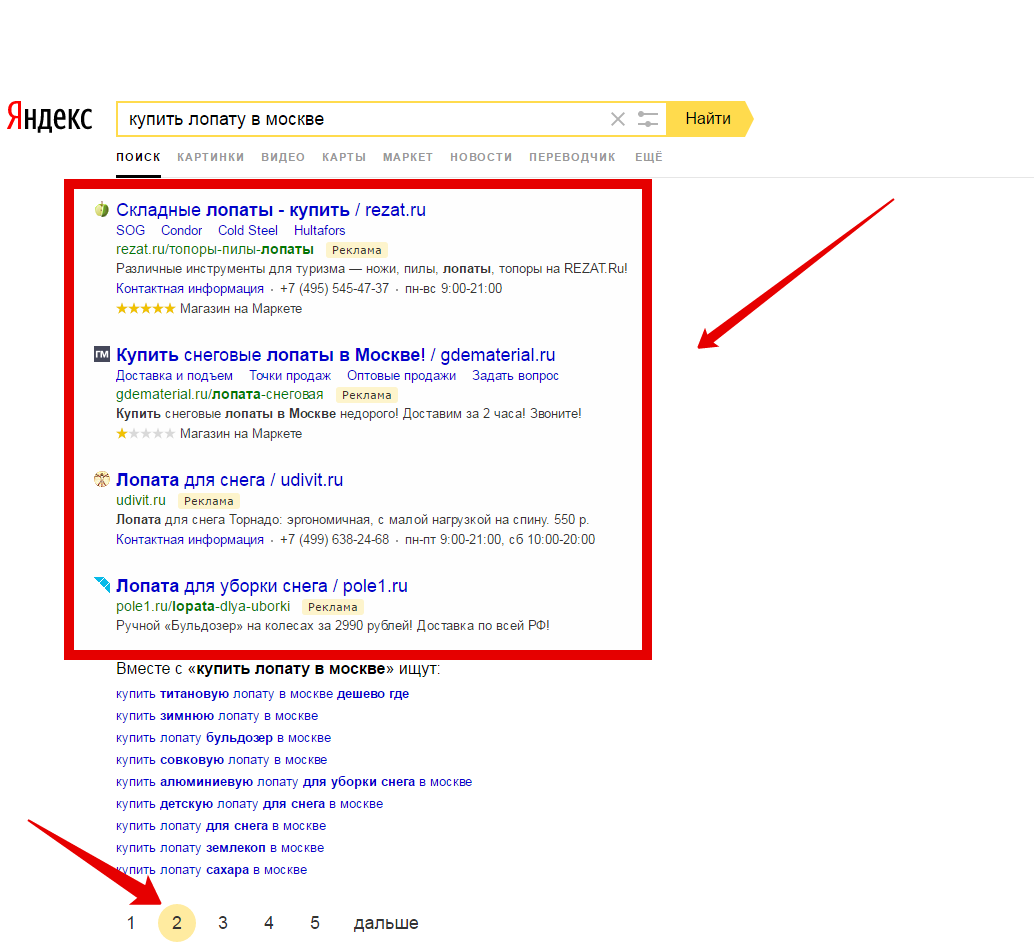Click the gdematerial.ru one-star rating
The image size is (1034, 944).
(146, 434)
